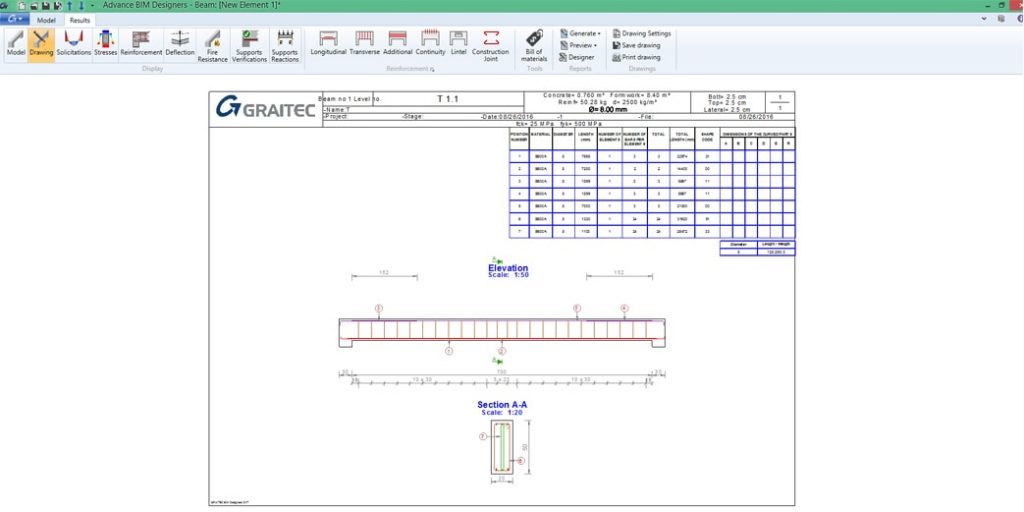Open Construction Joint reinforcement
The height and width of the screenshot is (512, 1024).
pos(490,46)
